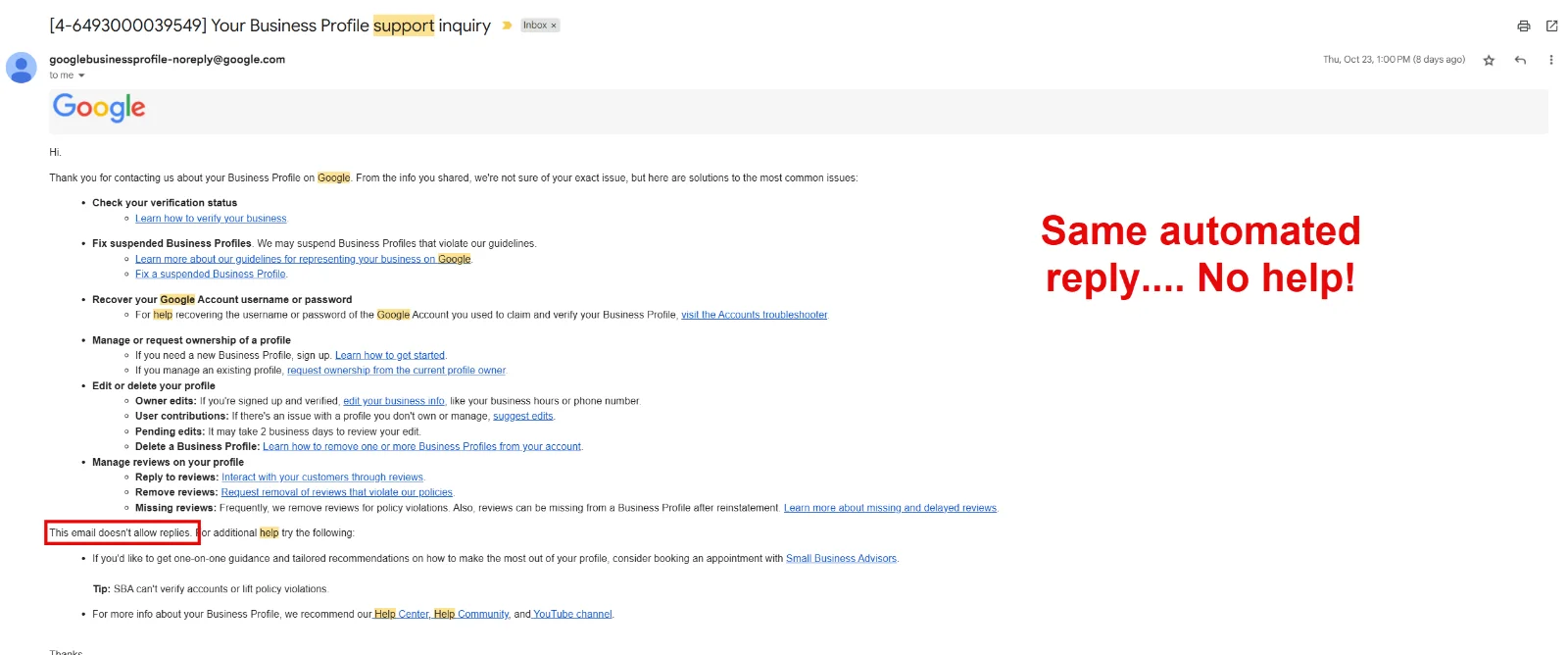Click 'Learn how to get started' link
The image size is (1568, 655).
coord(390,356)
